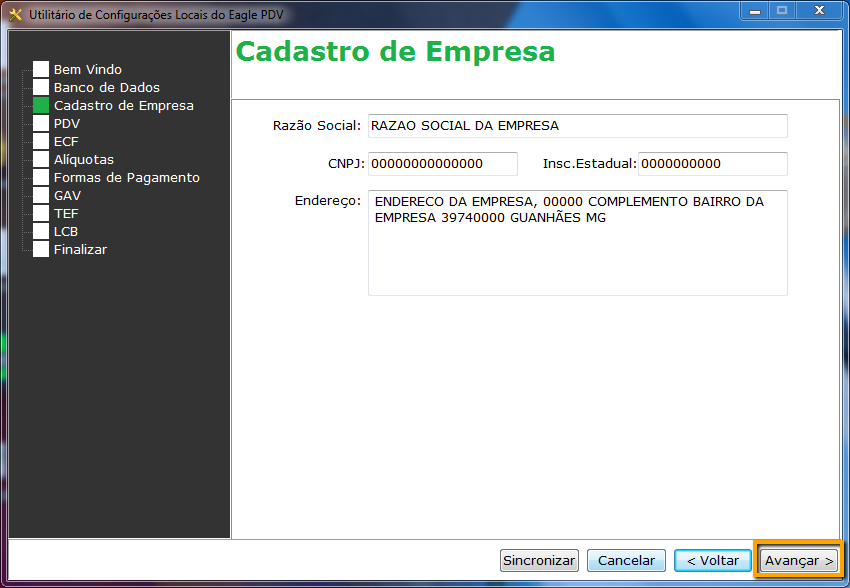Viewport: 850px width, 588px height.
Task: Select the Banco de Dados step
Action: coord(106,87)
